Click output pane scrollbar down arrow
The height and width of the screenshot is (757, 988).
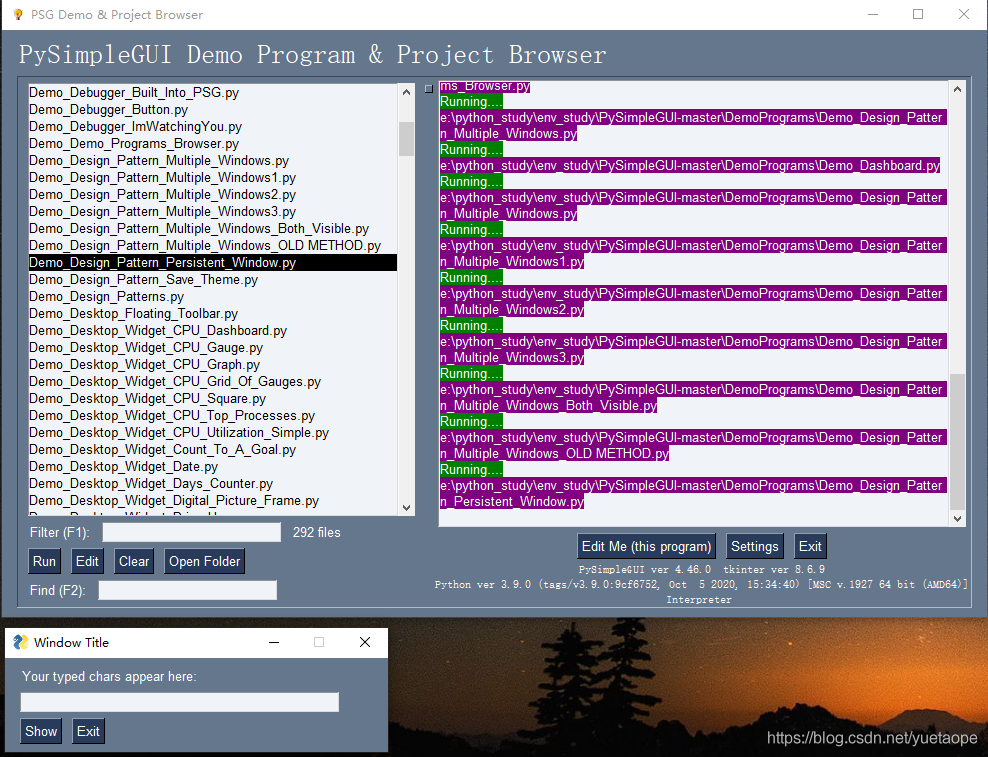click(957, 519)
